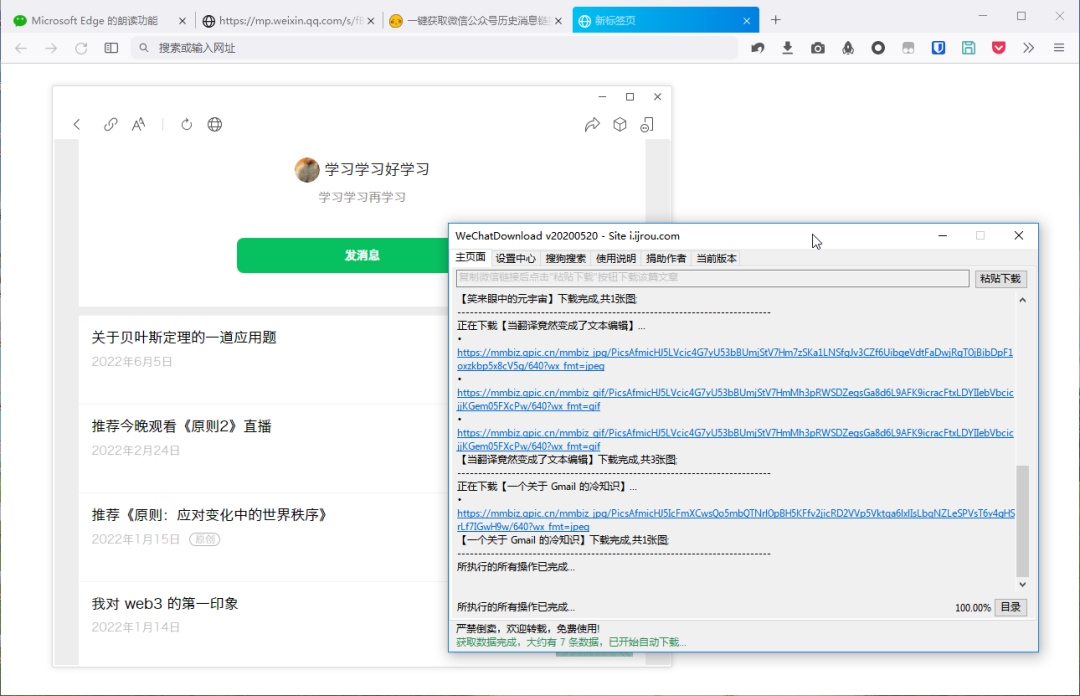Open the 捐助作者 tab
The width and height of the screenshot is (1080, 696).
point(666,258)
